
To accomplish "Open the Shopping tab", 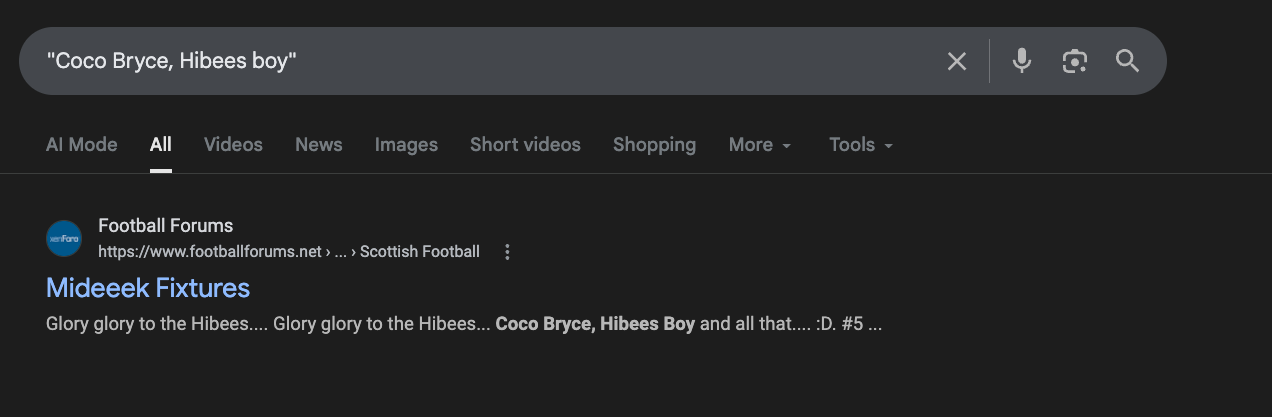I will click(x=654, y=145).
